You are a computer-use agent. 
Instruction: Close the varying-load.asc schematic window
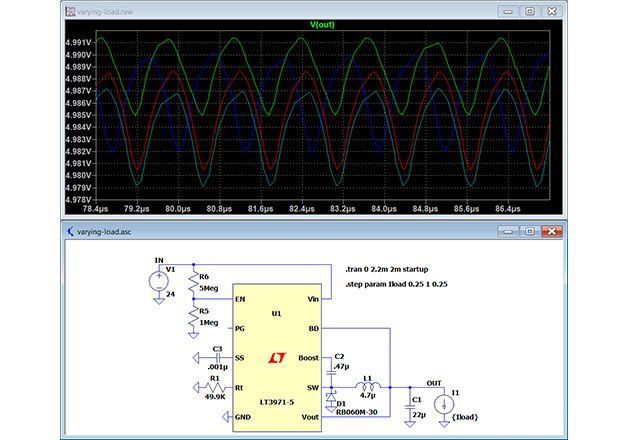point(552,232)
